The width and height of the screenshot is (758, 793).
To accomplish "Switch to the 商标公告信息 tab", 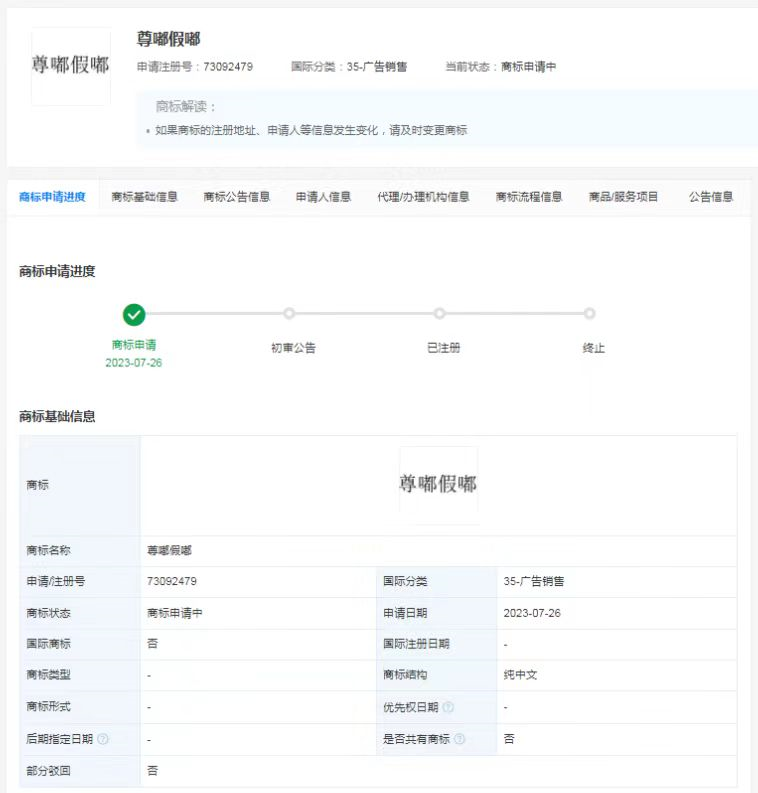I will (237, 197).
